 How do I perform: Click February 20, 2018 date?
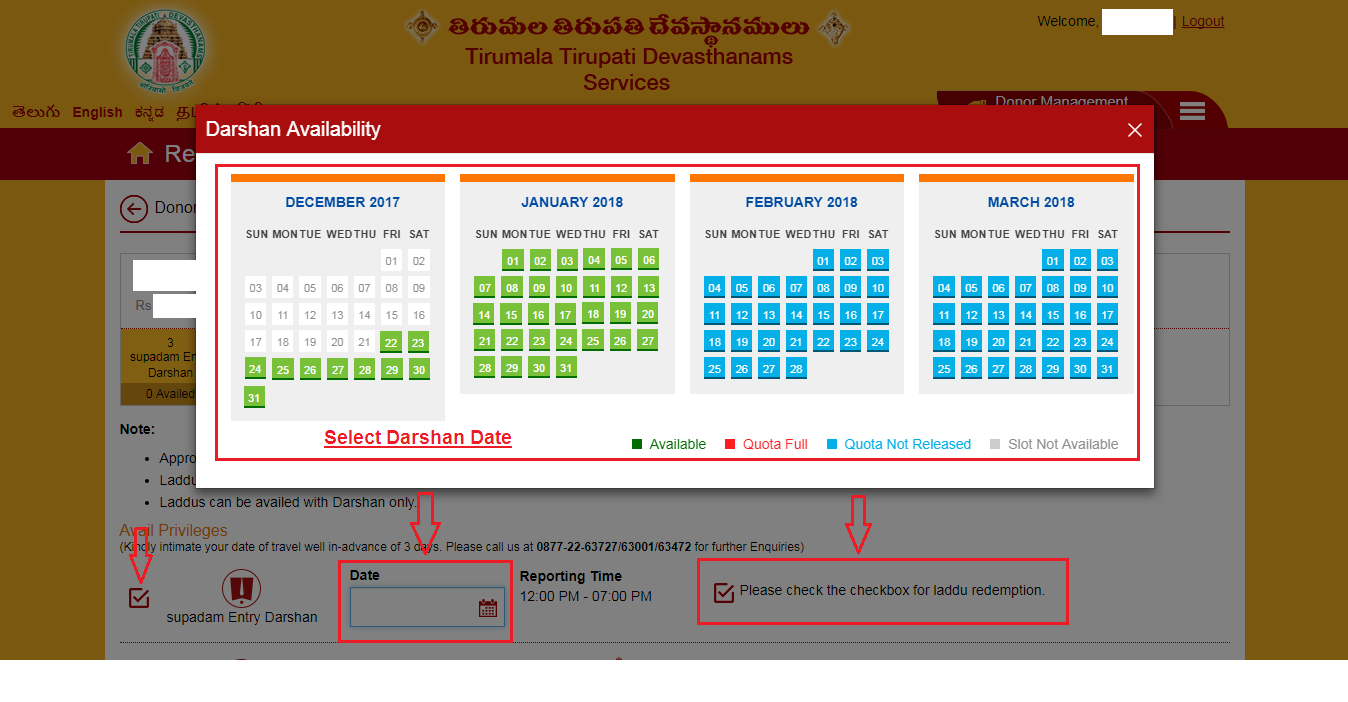(x=769, y=342)
